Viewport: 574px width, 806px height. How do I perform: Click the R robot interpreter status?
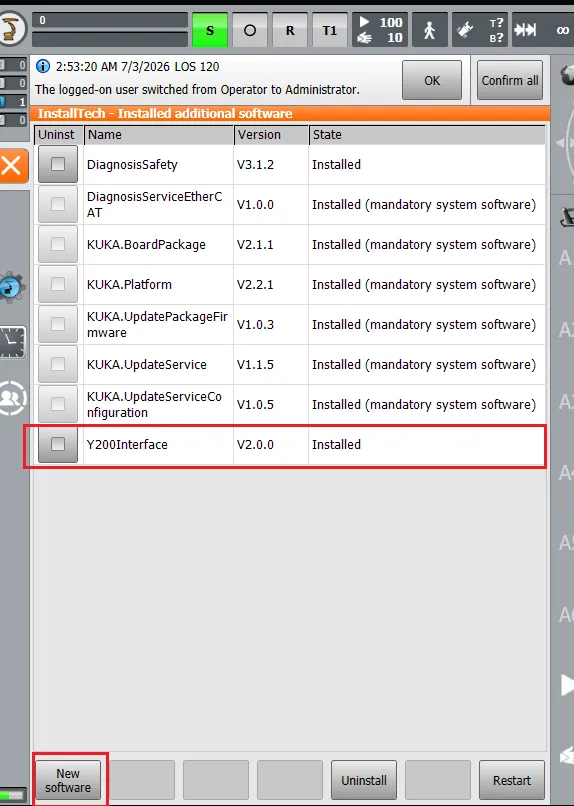[290, 30]
